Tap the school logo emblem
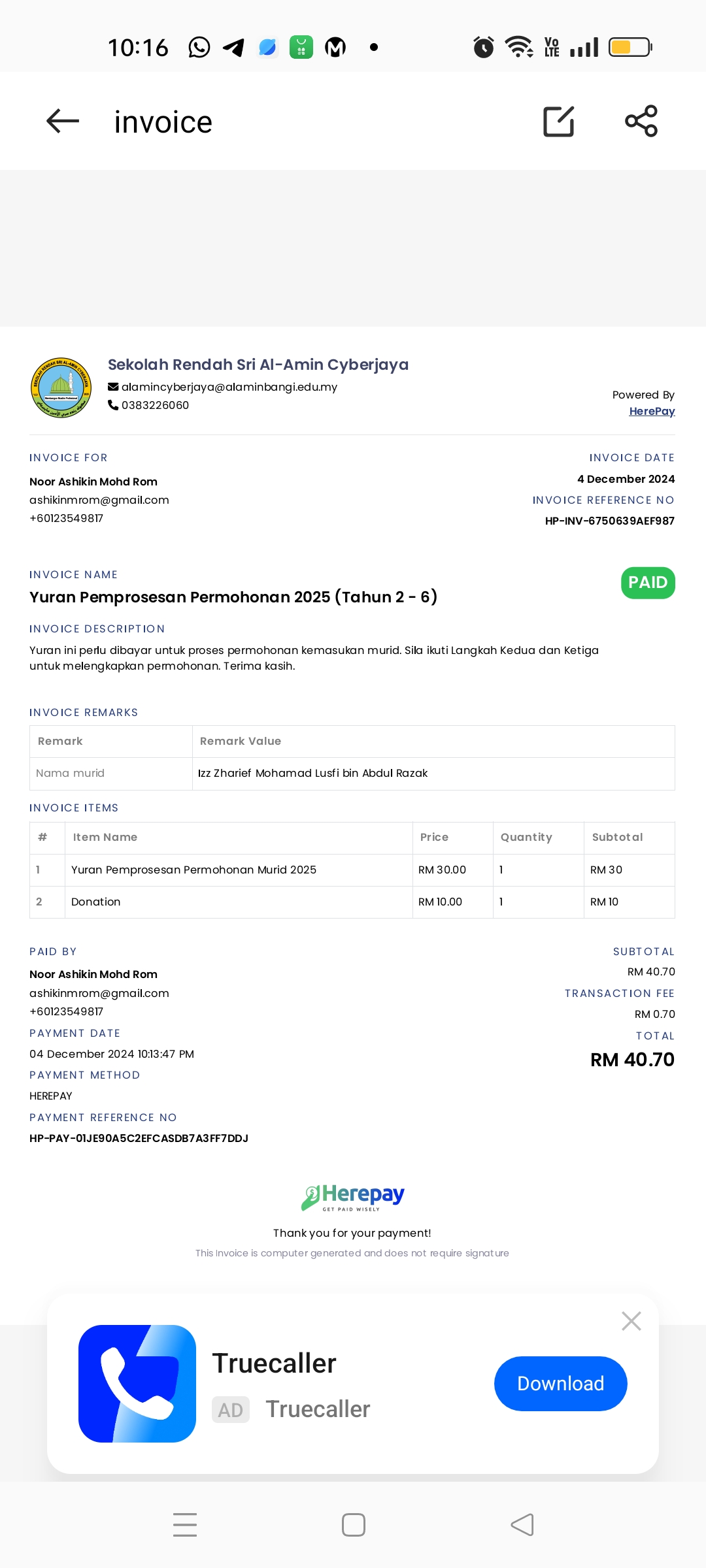 point(61,387)
